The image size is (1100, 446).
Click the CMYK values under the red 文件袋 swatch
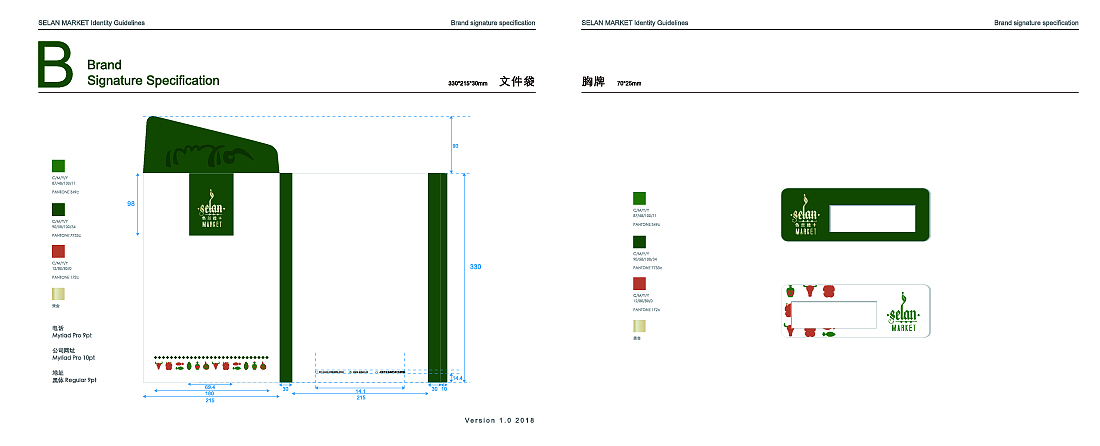[62, 268]
